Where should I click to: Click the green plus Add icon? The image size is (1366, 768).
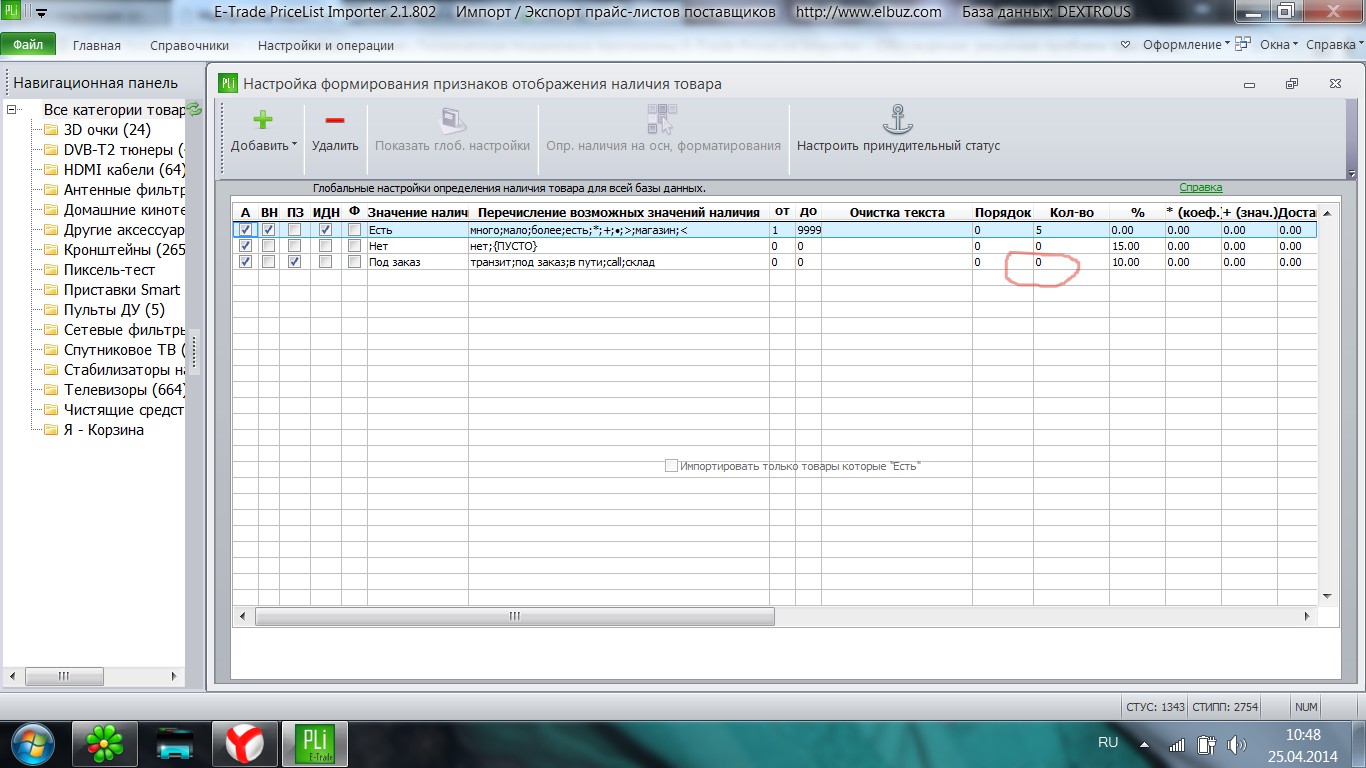tap(263, 120)
